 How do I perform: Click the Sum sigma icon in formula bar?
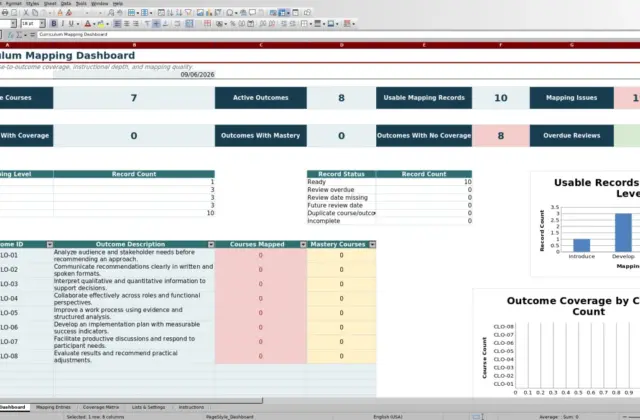[19, 35]
